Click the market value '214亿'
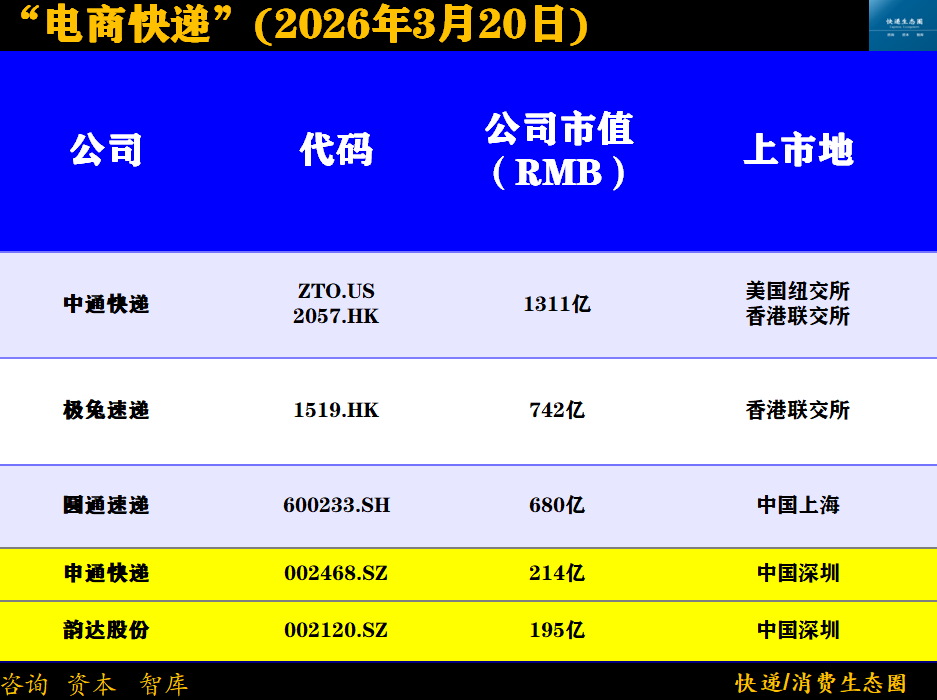The image size is (937, 700). pyautogui.click(x=557, y=573)
